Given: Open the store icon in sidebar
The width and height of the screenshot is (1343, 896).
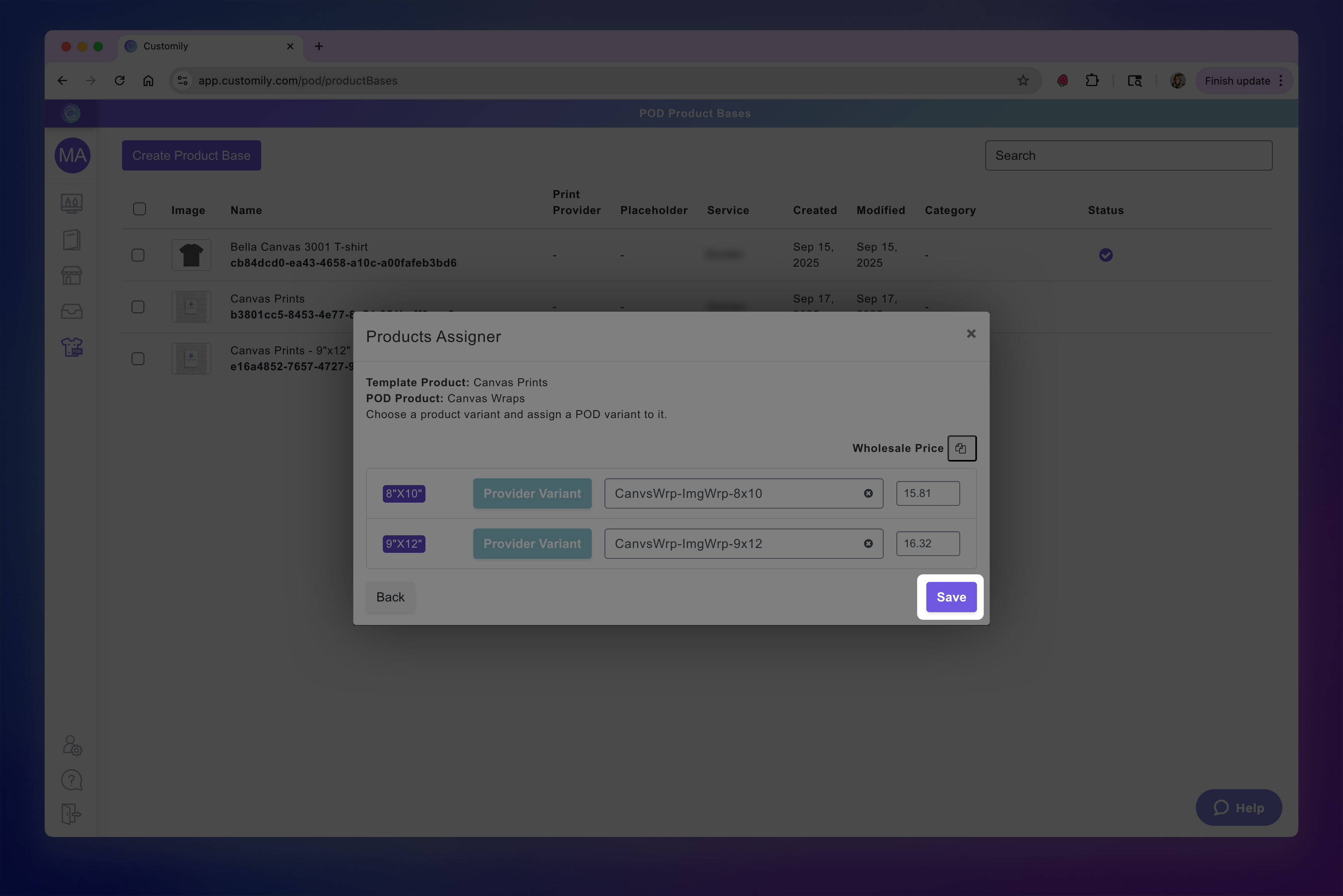Looking at the screenshot, I should coord(71,275).
